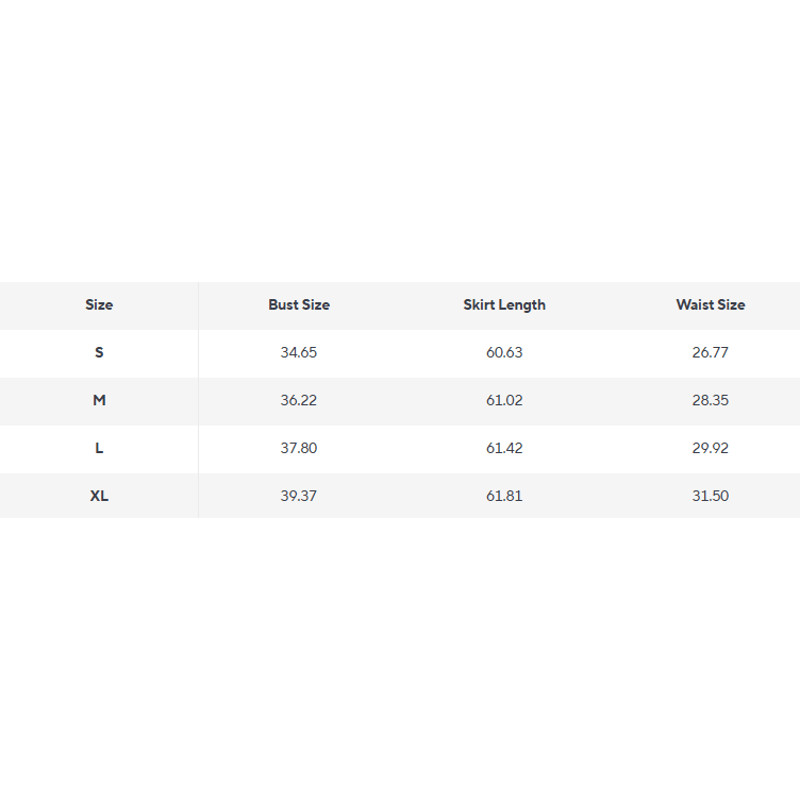Click bust value 37.80 for size L

299,448
